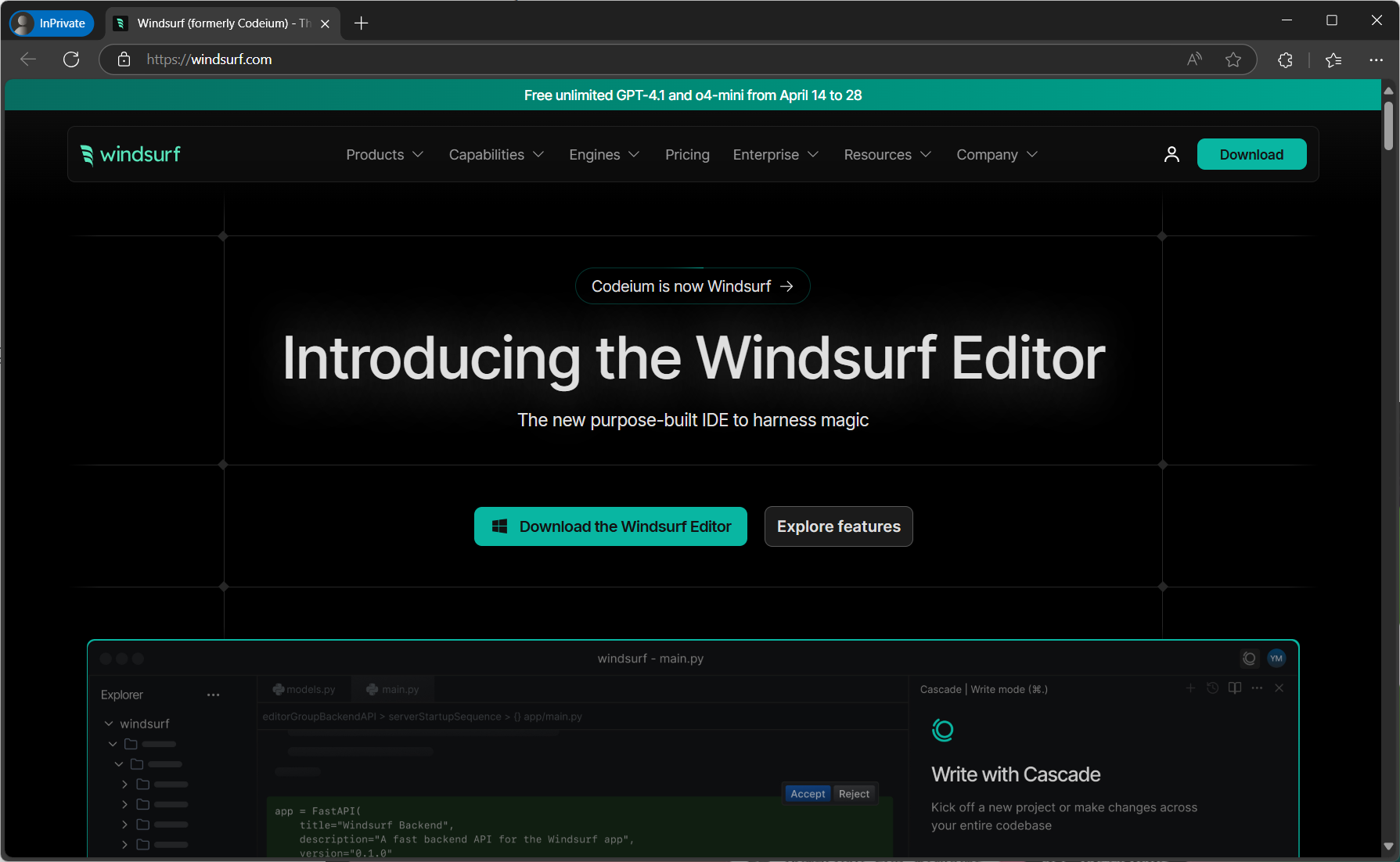Viewport: 1400px width, 862px height.
Task: Click the Download button in the navbar
Action: click(1251, 154)
